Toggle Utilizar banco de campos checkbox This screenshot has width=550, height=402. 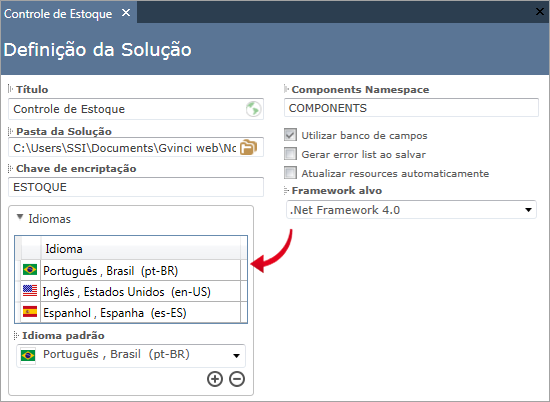pyautogui.click(x=290, y=135)
